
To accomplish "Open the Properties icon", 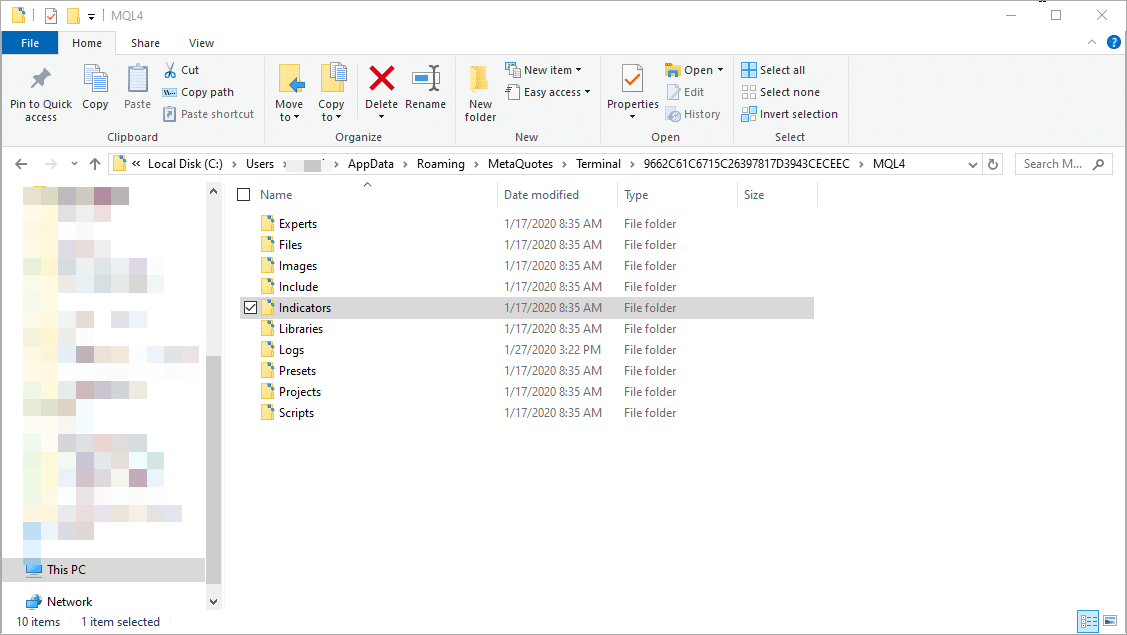I will pos(632,79).
